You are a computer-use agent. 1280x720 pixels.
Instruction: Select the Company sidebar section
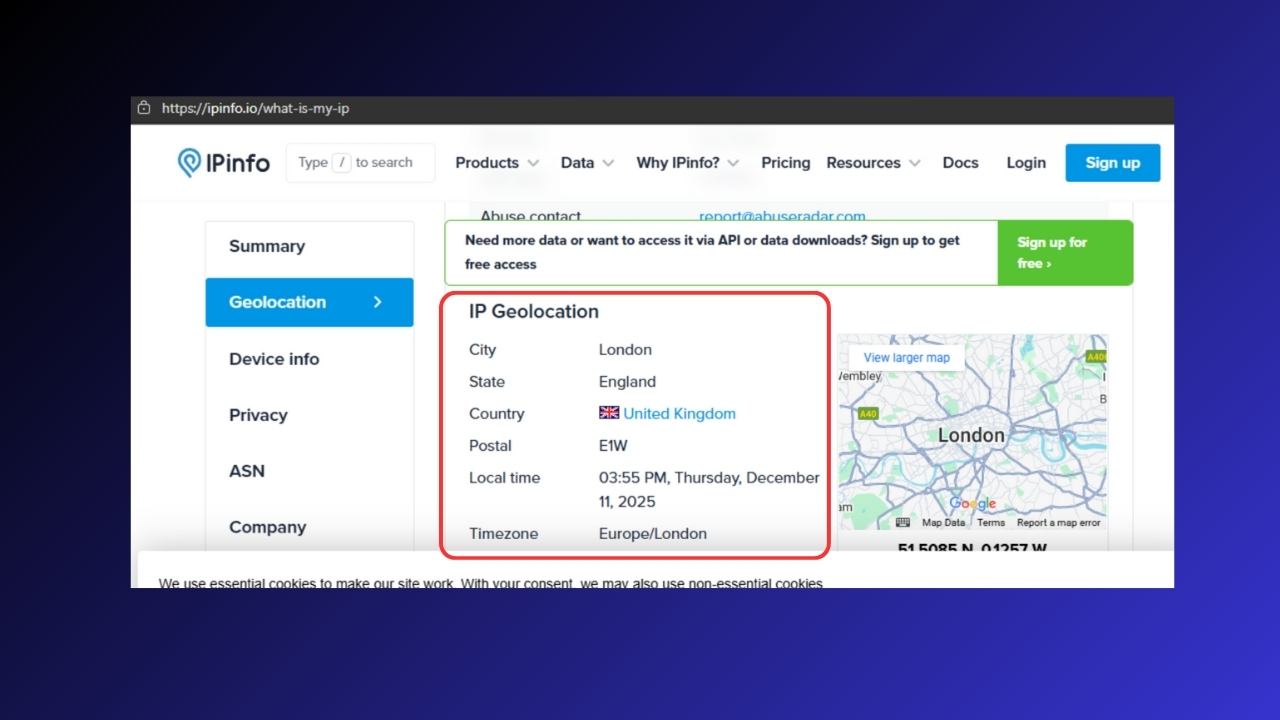(x=309, y=527)
